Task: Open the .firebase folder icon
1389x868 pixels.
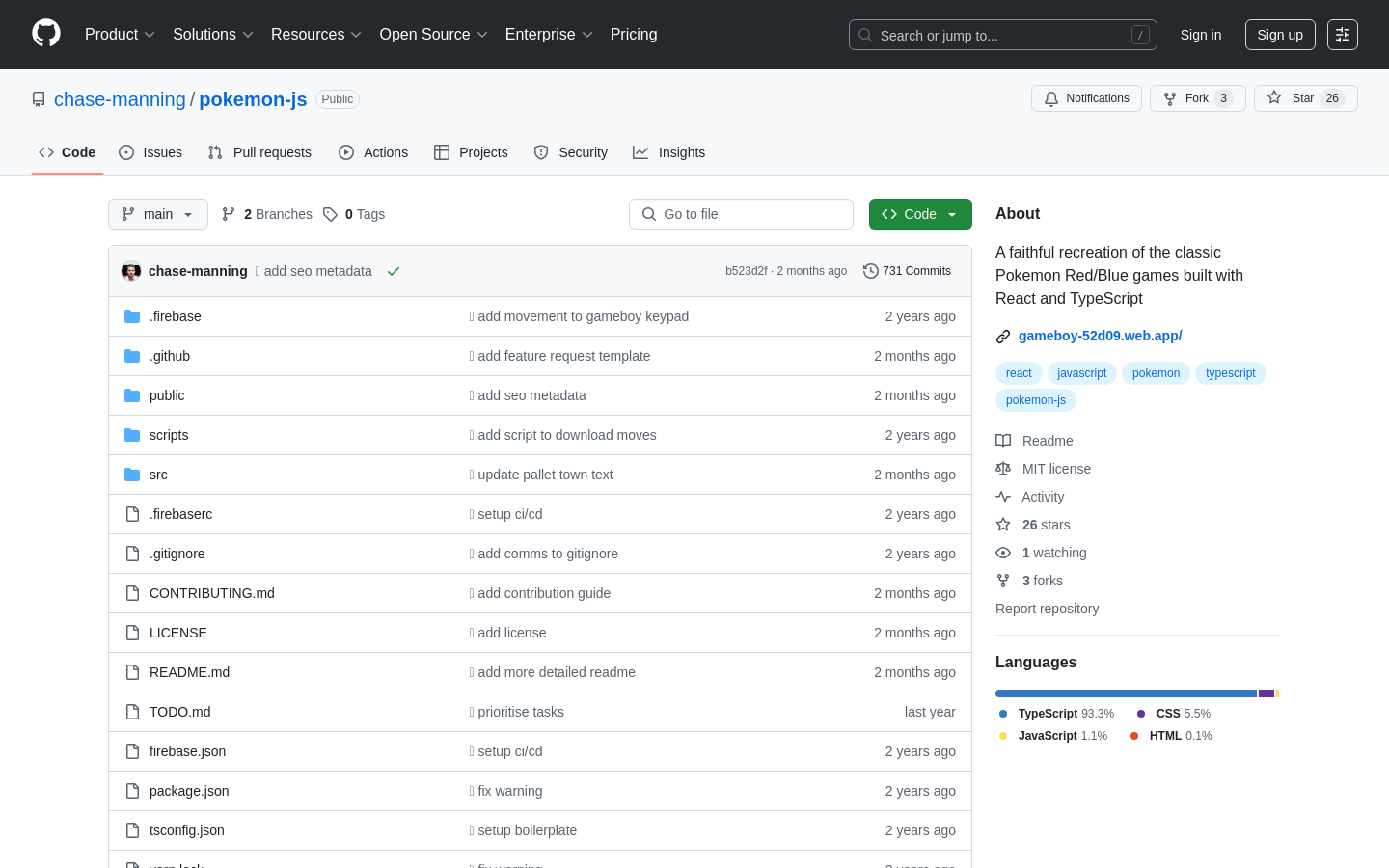Action: coord(132,316)
